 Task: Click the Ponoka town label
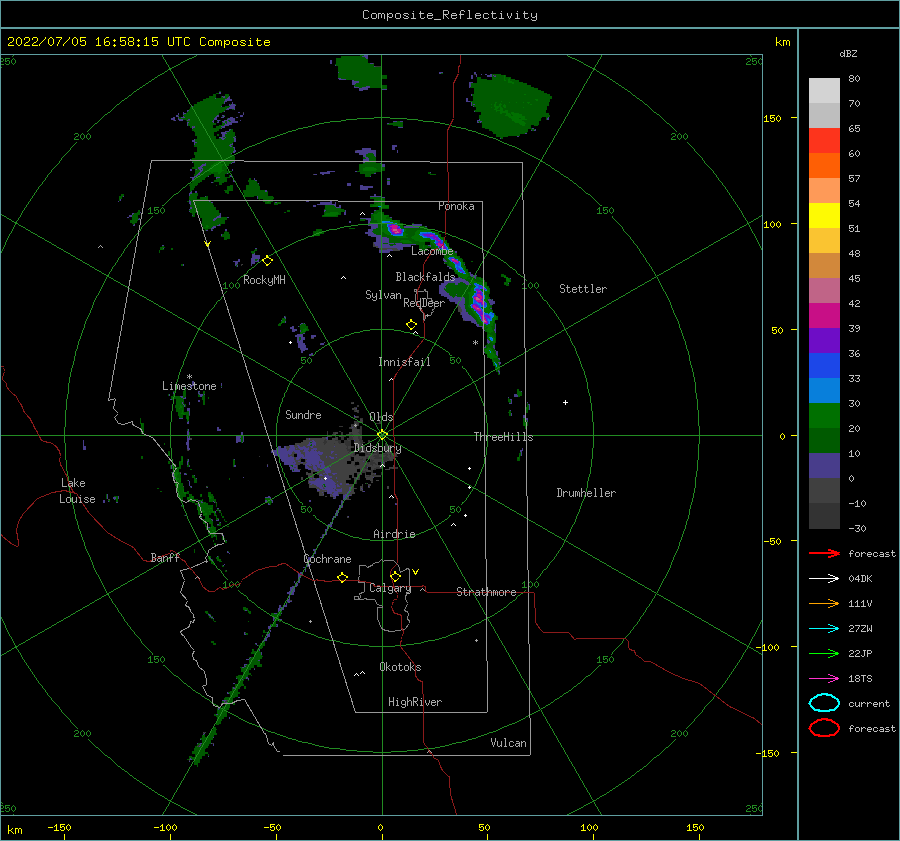[456, 206]
